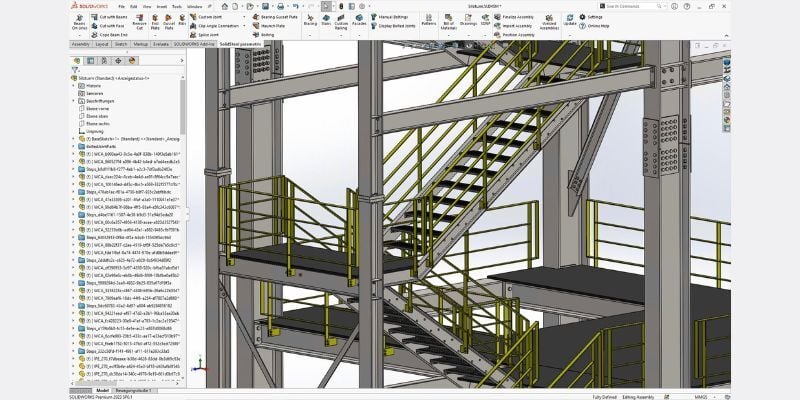Open the Stairs tool
The height and width of the screenshot is (400, 800).
point(326,20)
